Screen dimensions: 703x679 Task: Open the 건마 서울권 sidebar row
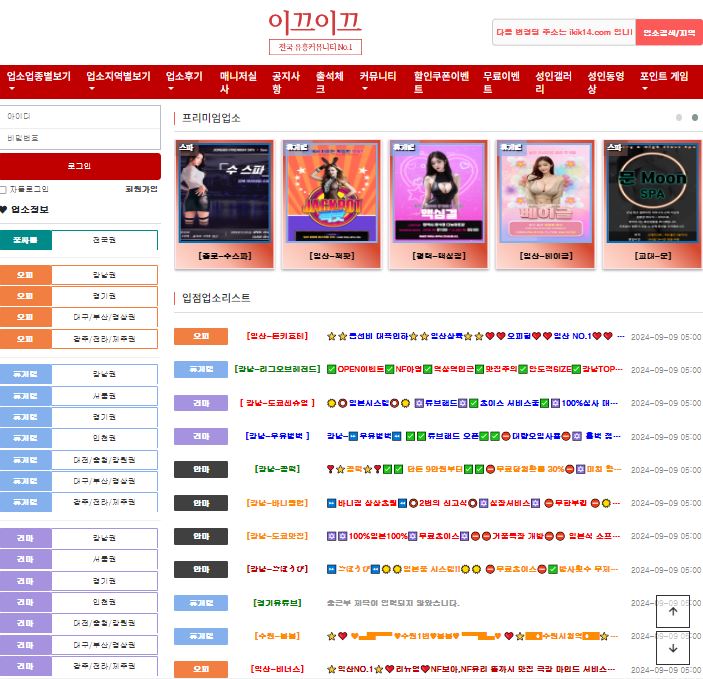[x=79, y=559]
